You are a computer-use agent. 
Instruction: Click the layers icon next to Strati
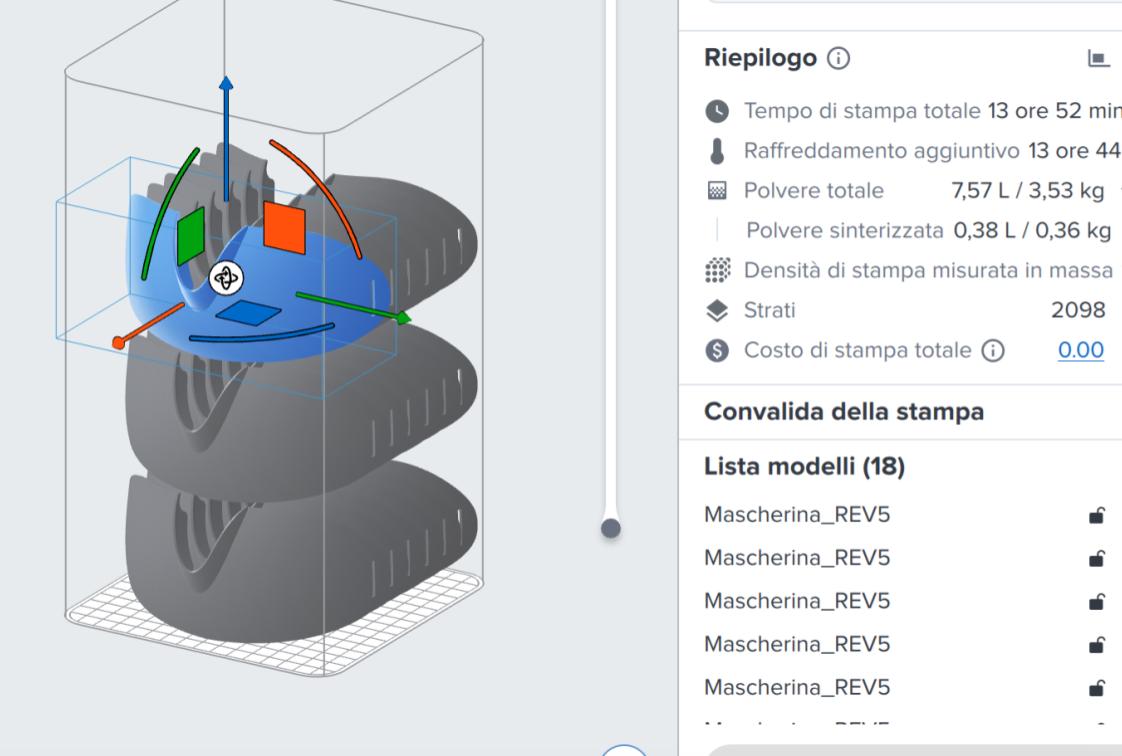717,310
